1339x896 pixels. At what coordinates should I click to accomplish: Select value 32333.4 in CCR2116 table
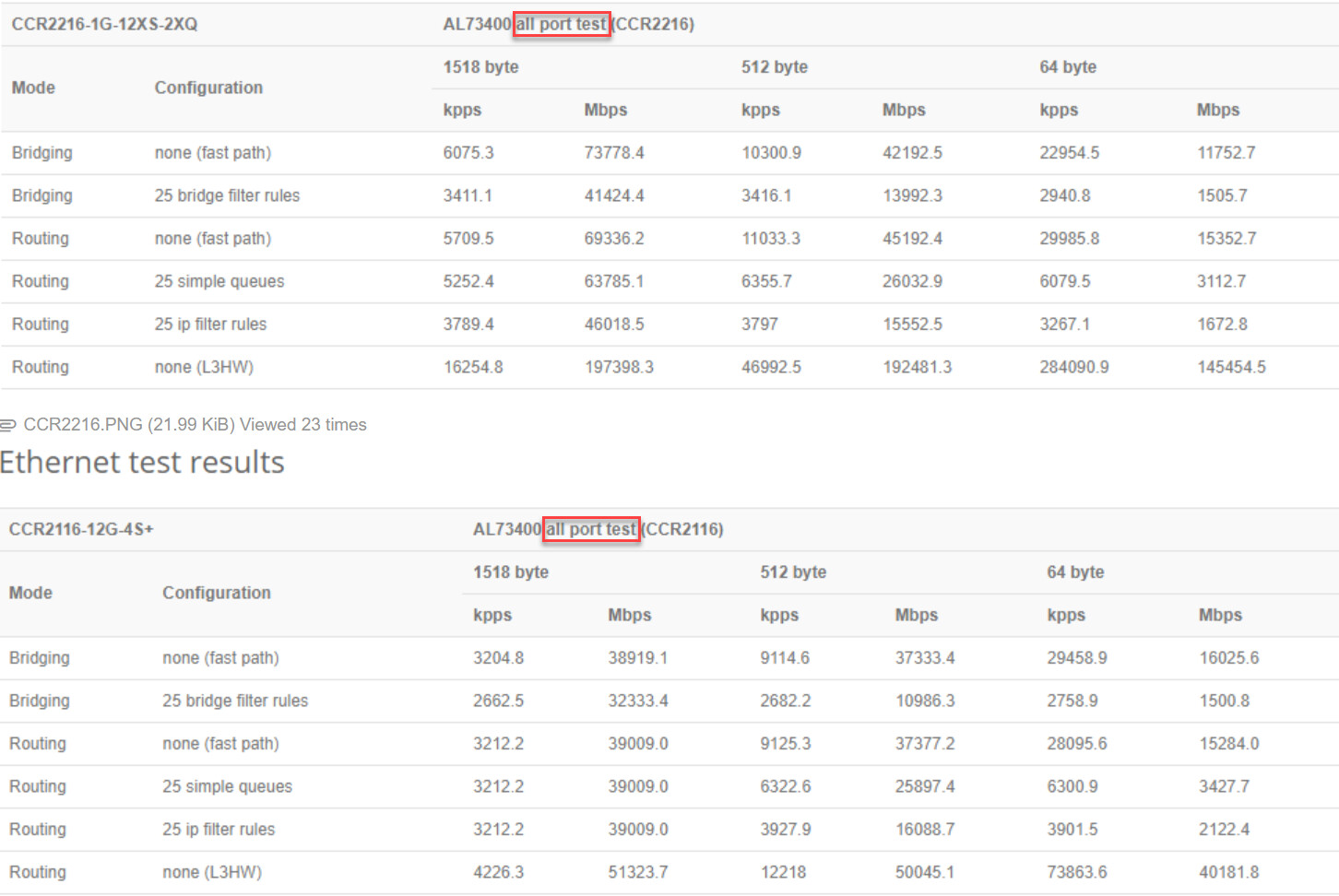[x=637, y=701]
